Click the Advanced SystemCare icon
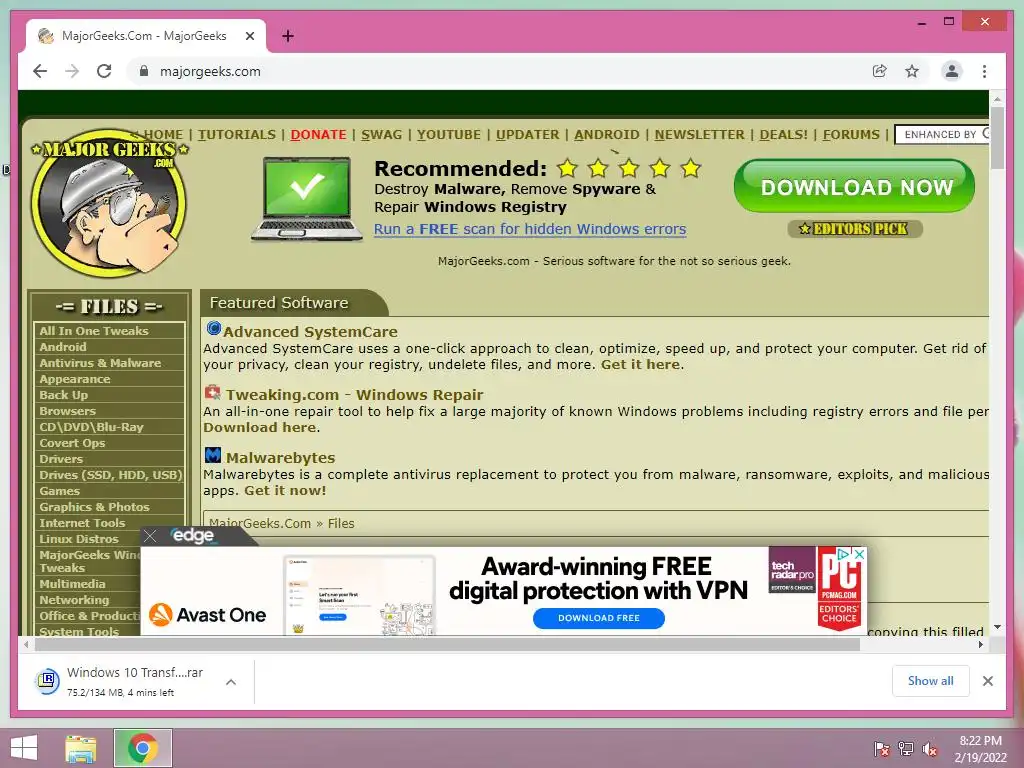 (214, 328)
